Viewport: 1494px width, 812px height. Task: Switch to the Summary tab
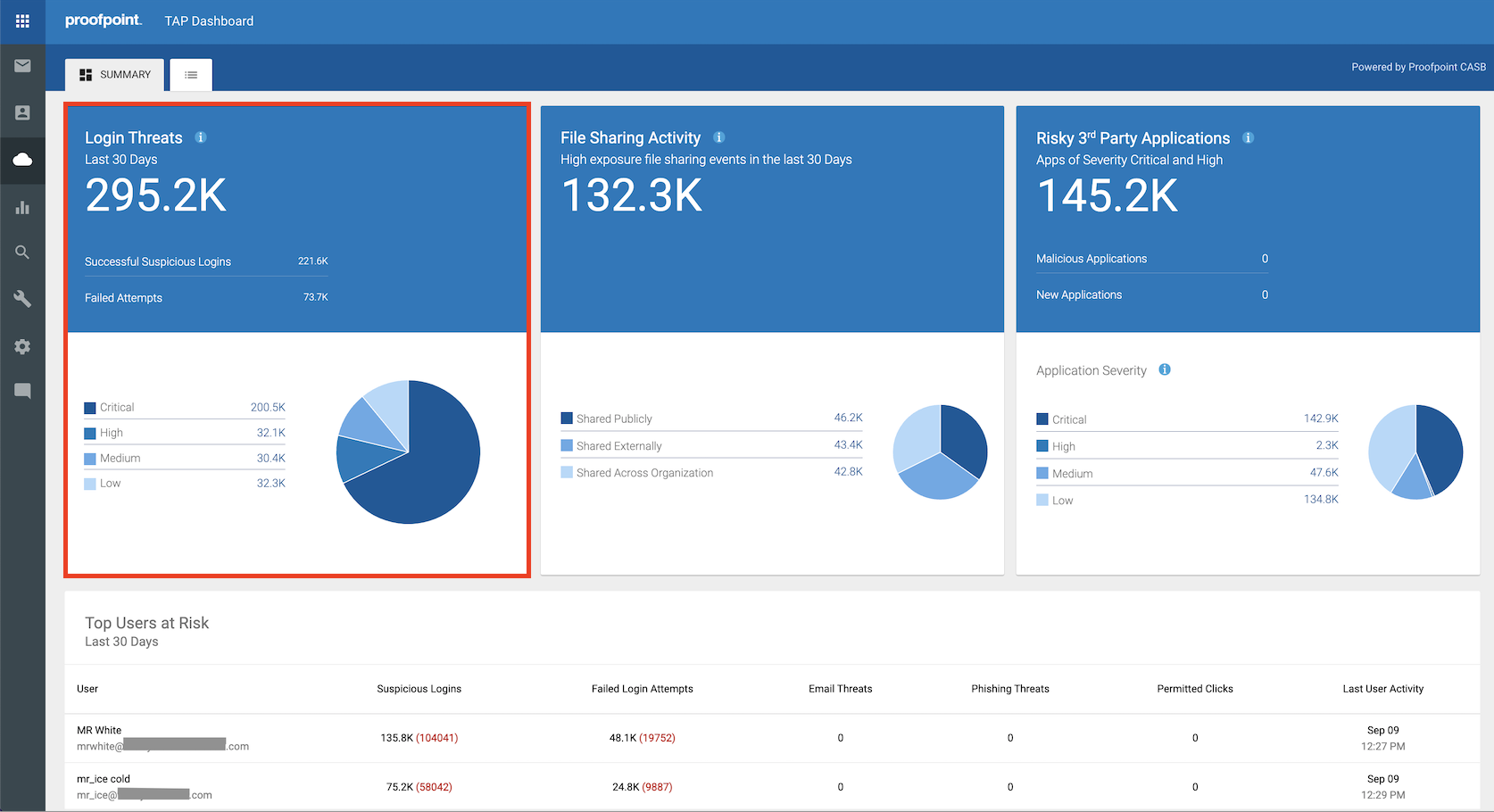114,75
